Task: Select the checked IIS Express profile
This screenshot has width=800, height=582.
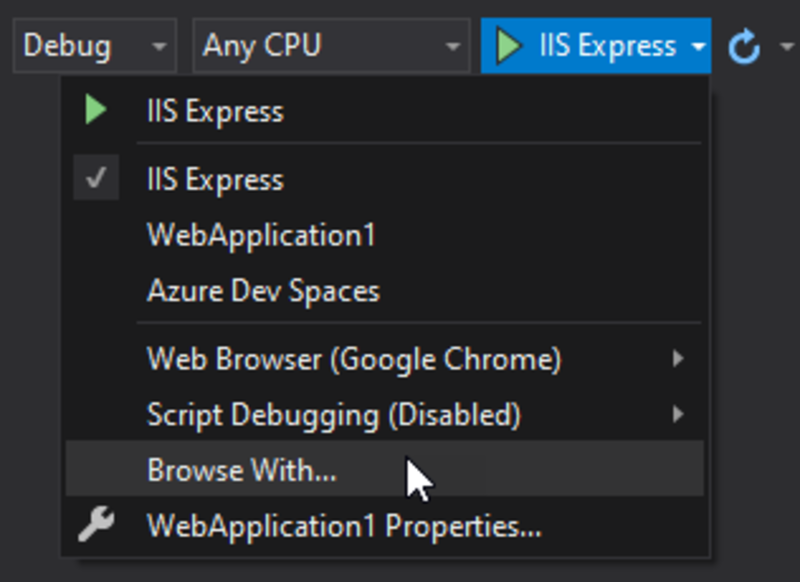Action: pos(385,179)
